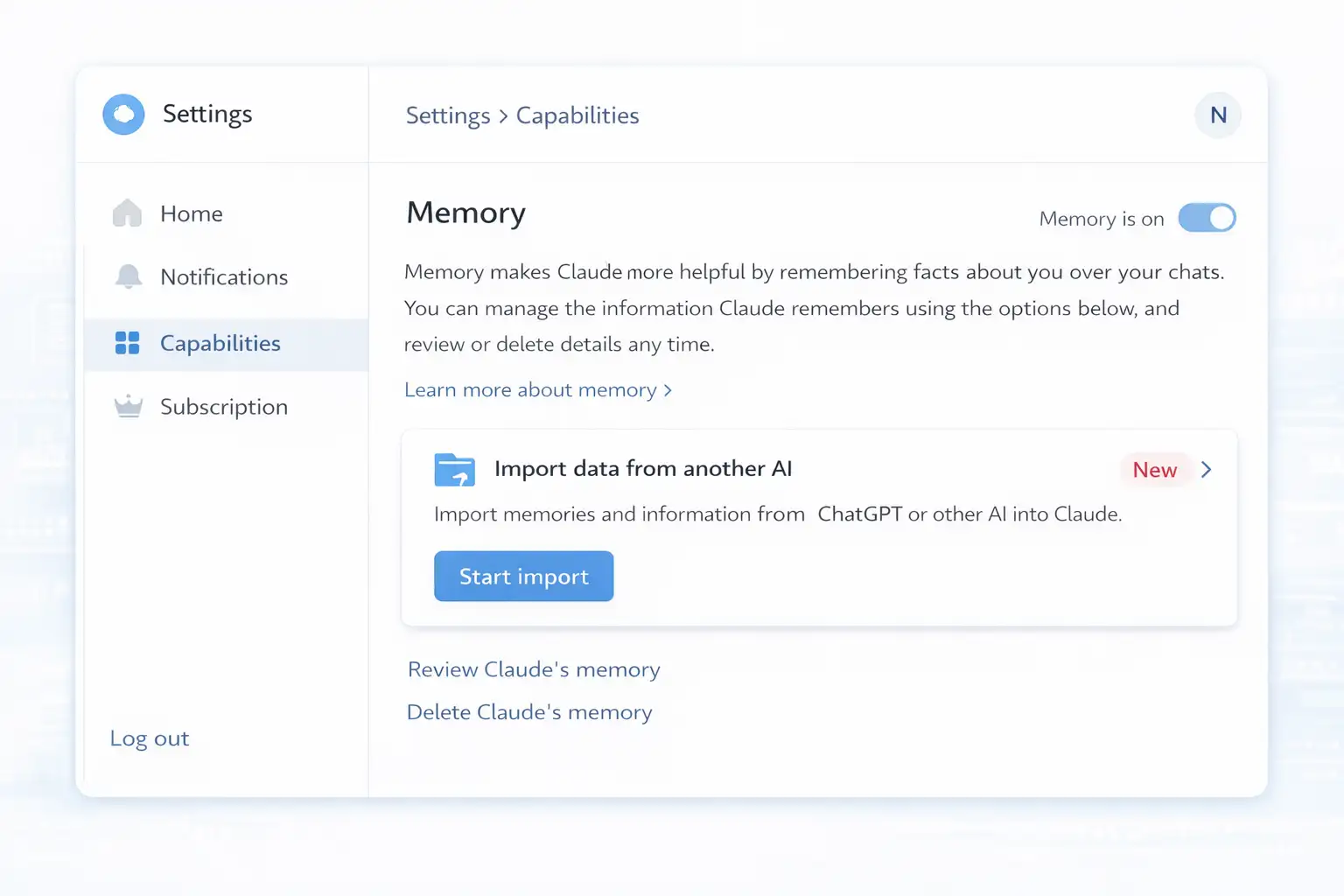Click the import folder icon
1344x896 pixels.
pos(454,470)
